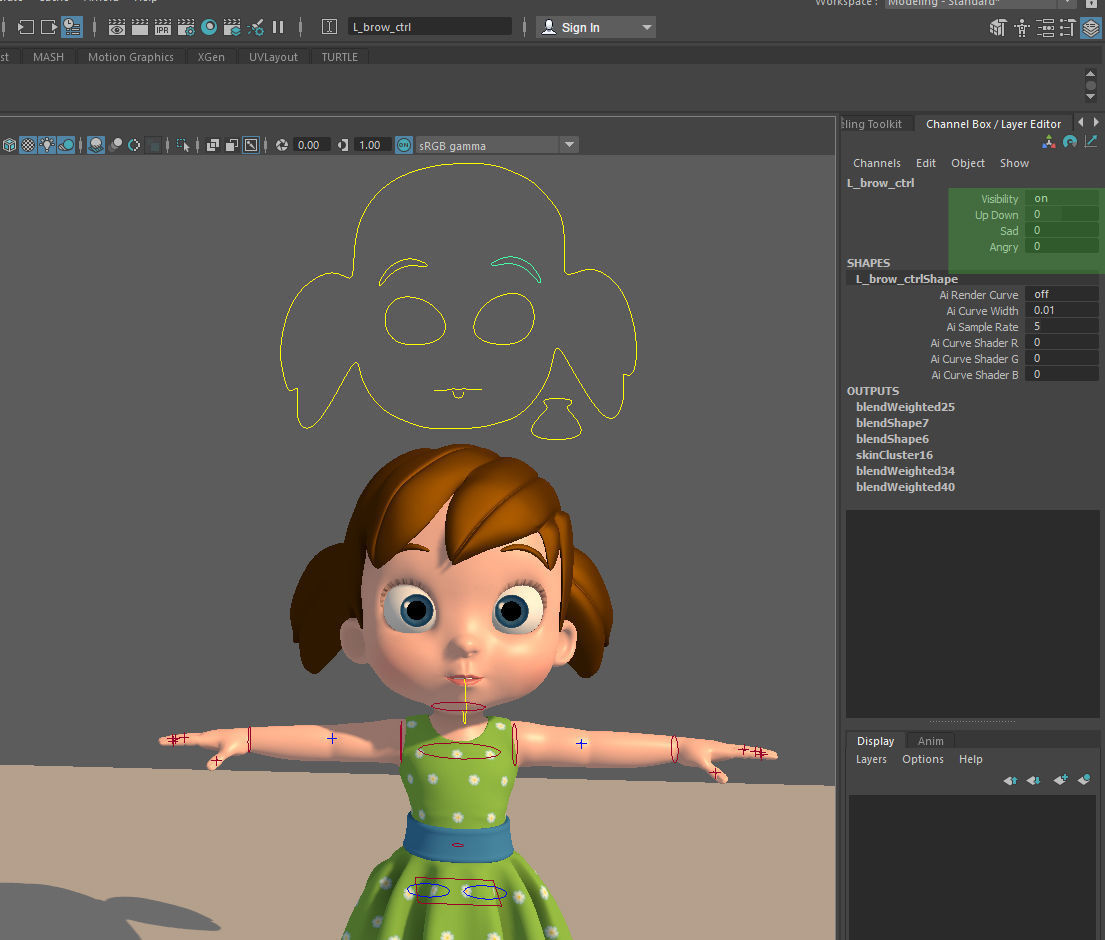Open the Light Editor icon
1105x940 pixels.
pyautogui.click(x=256, y=27)
